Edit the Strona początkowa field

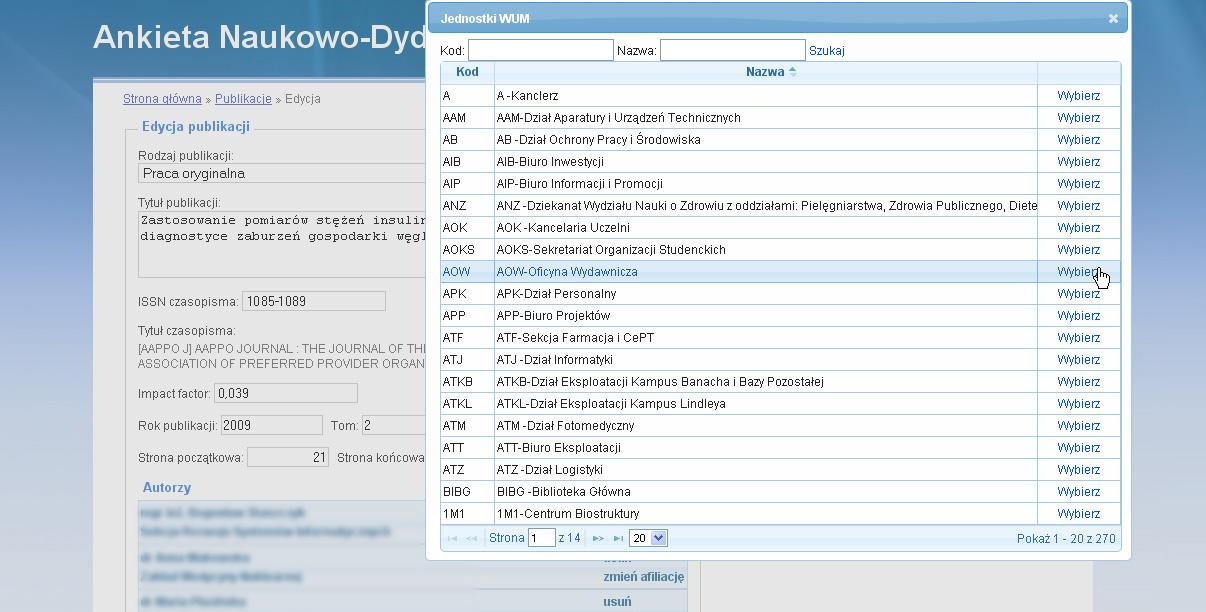288,457
